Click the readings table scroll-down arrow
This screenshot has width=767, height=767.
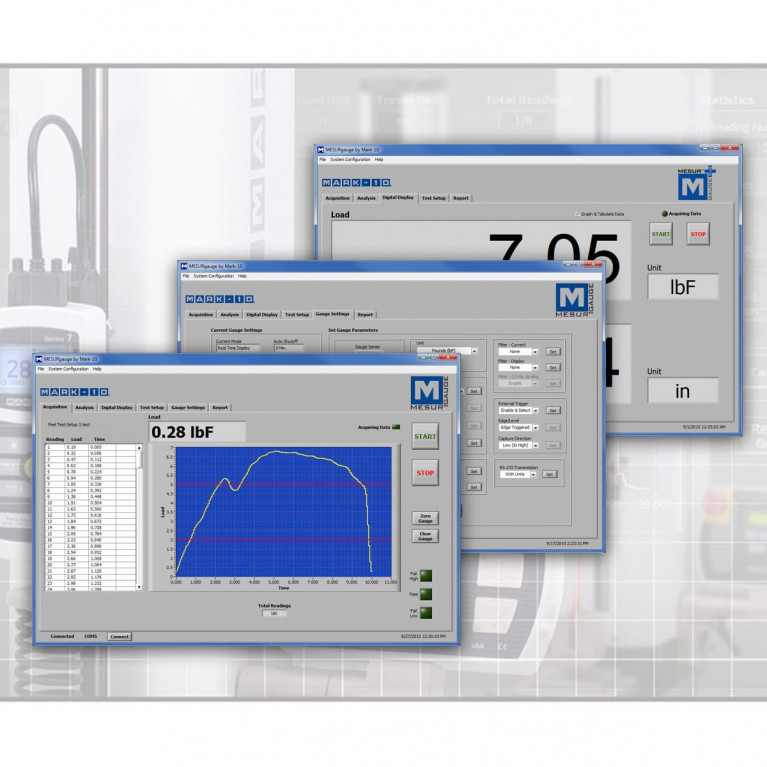pos(139,587)
